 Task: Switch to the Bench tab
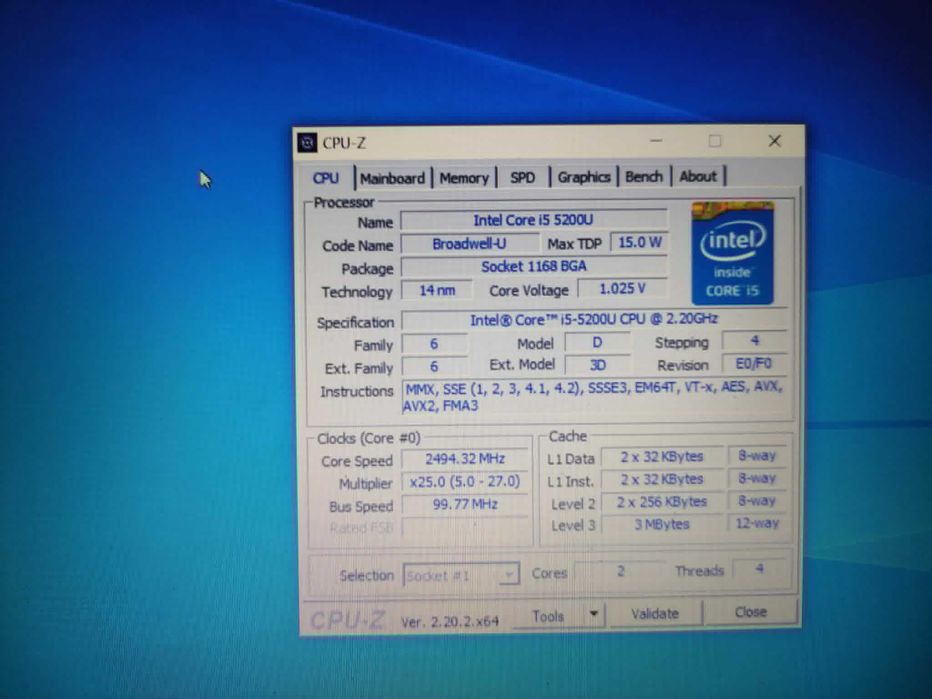[x=644, y=176]
